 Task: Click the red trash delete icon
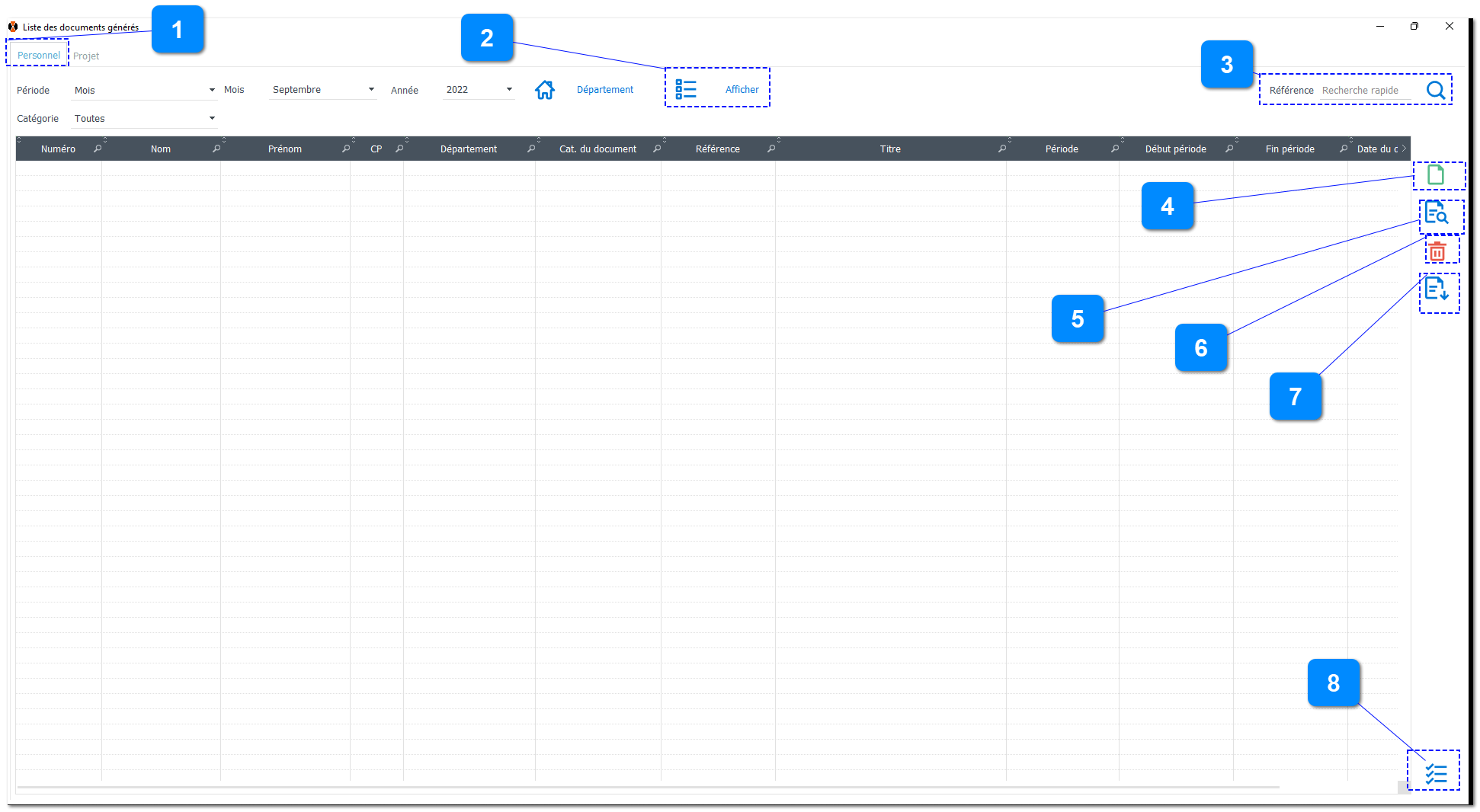(1437, 251)
